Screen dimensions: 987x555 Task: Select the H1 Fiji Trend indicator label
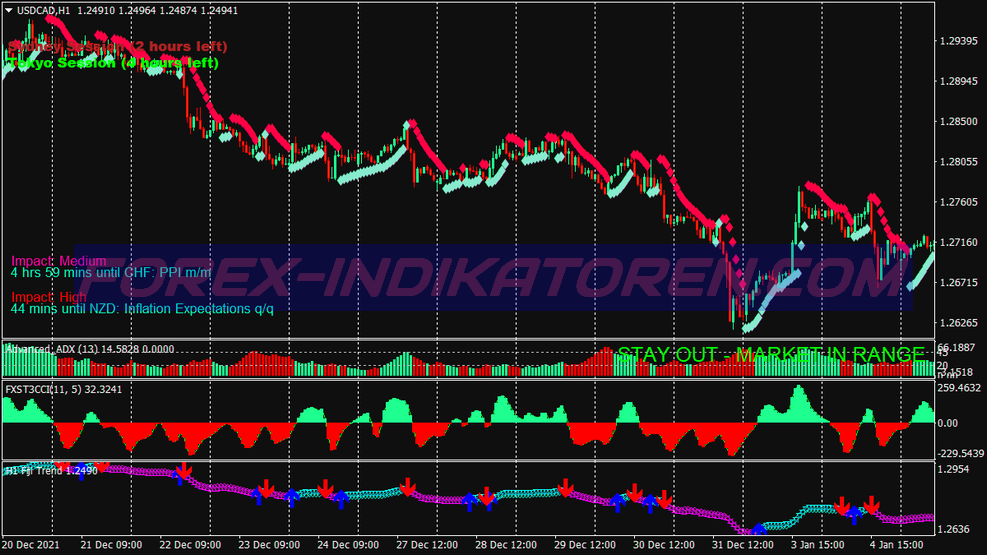point(51,471)
